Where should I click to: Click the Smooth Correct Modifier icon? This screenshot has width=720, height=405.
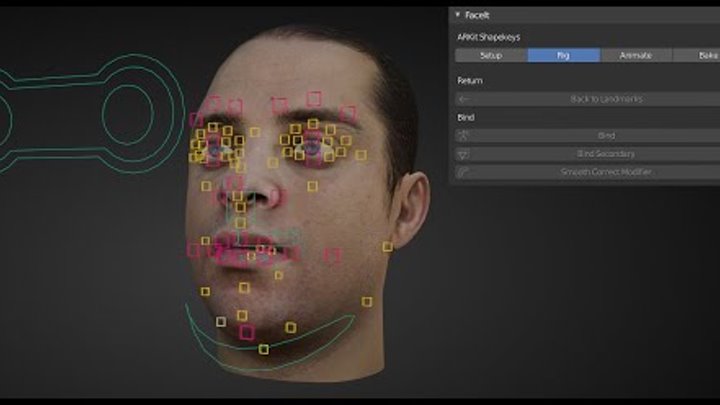pyautogui.click(x=463, y=172)
